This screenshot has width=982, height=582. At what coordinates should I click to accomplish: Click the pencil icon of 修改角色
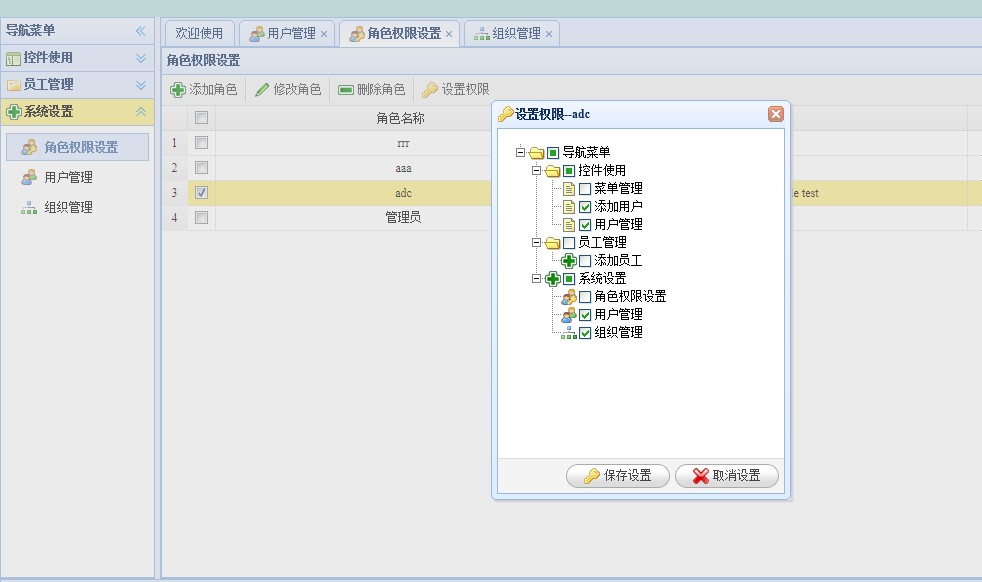(x=262, y=90)
